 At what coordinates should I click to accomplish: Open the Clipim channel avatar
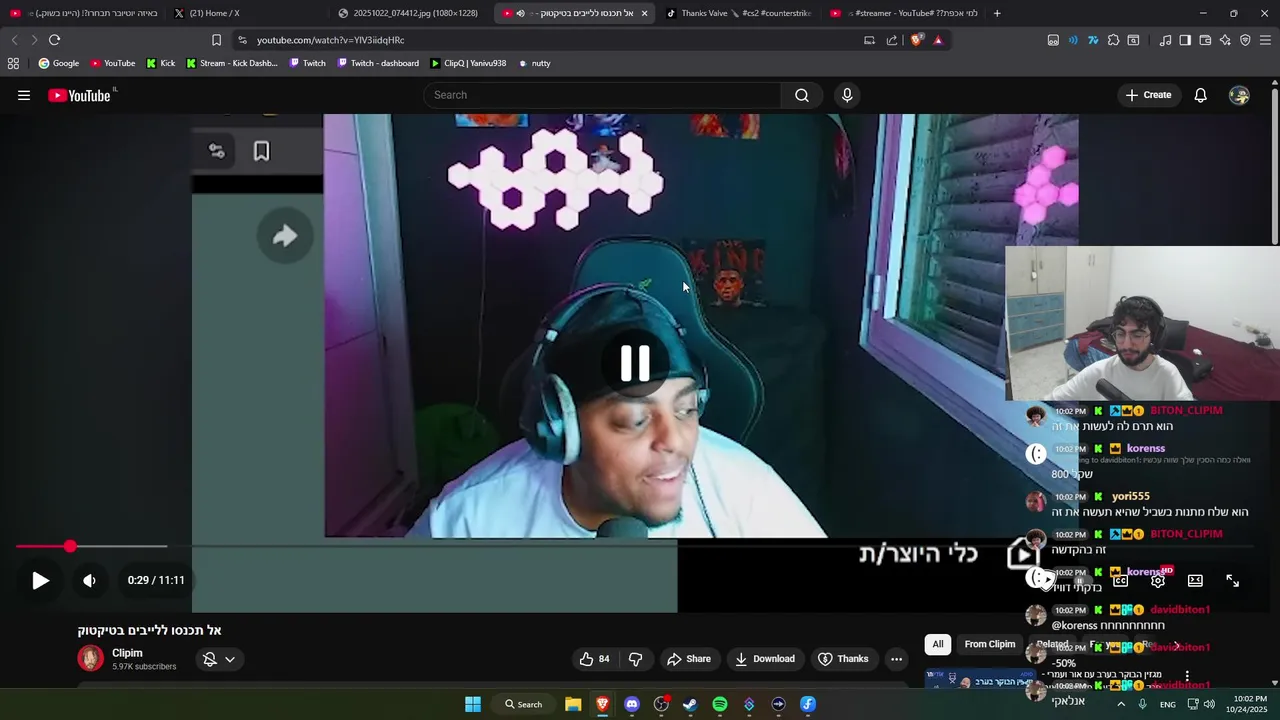pos(90,658)
